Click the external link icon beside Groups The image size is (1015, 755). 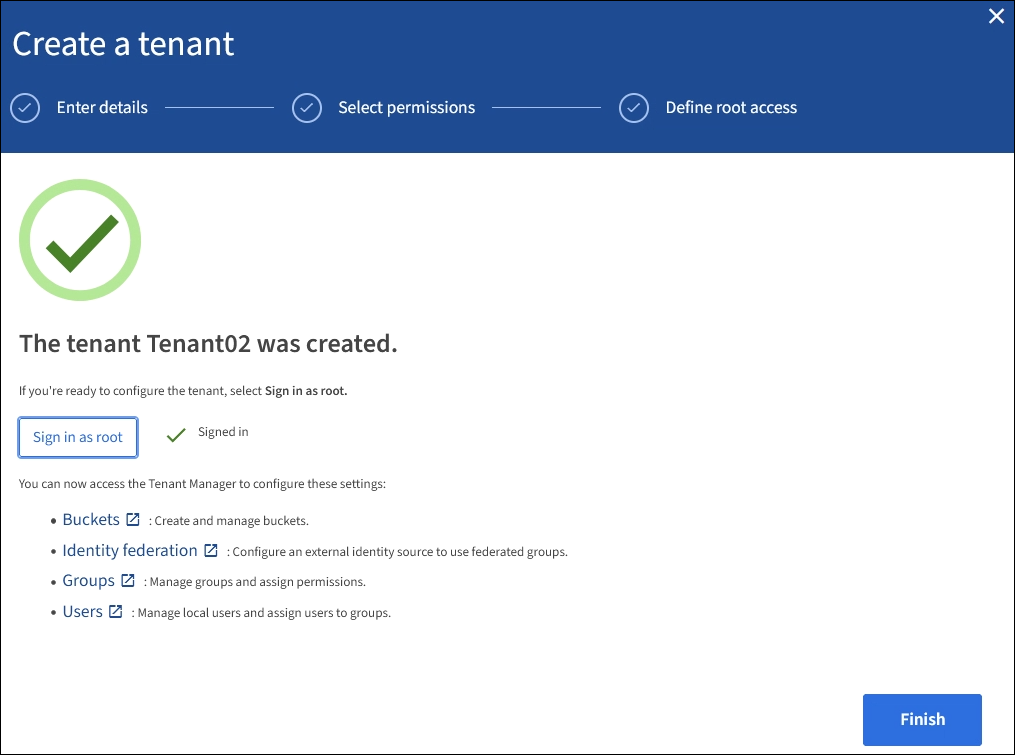[x=128, y=581]
